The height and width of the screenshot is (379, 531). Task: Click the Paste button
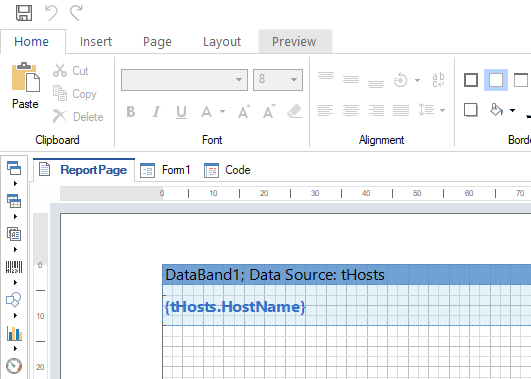pyautogui.click(x=25, y=86)
